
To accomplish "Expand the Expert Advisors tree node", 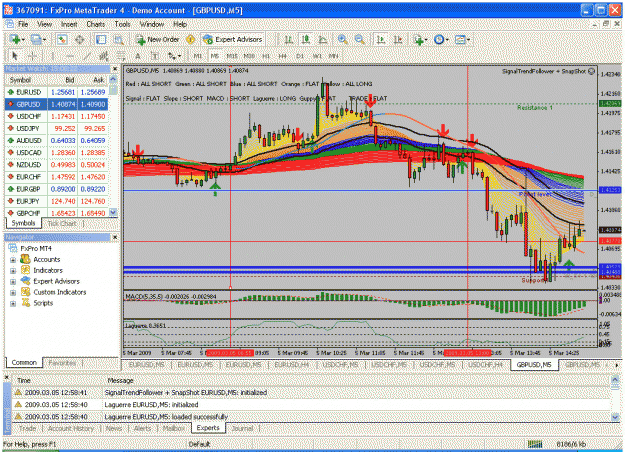I will click(x=13, y=281).
